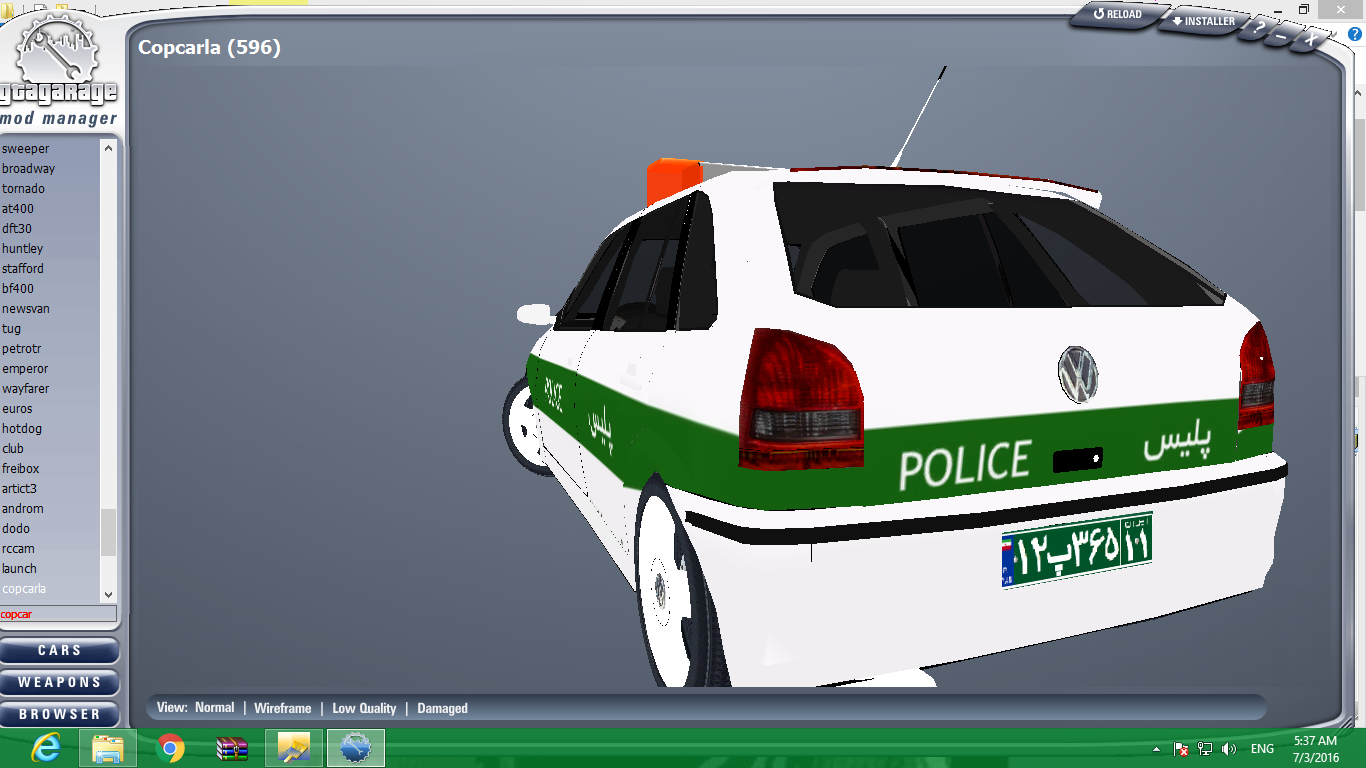Image resolution: width=1366 pixels, height=768 pixels.
Task: Set the view to Normal
Action: (214, 708)
